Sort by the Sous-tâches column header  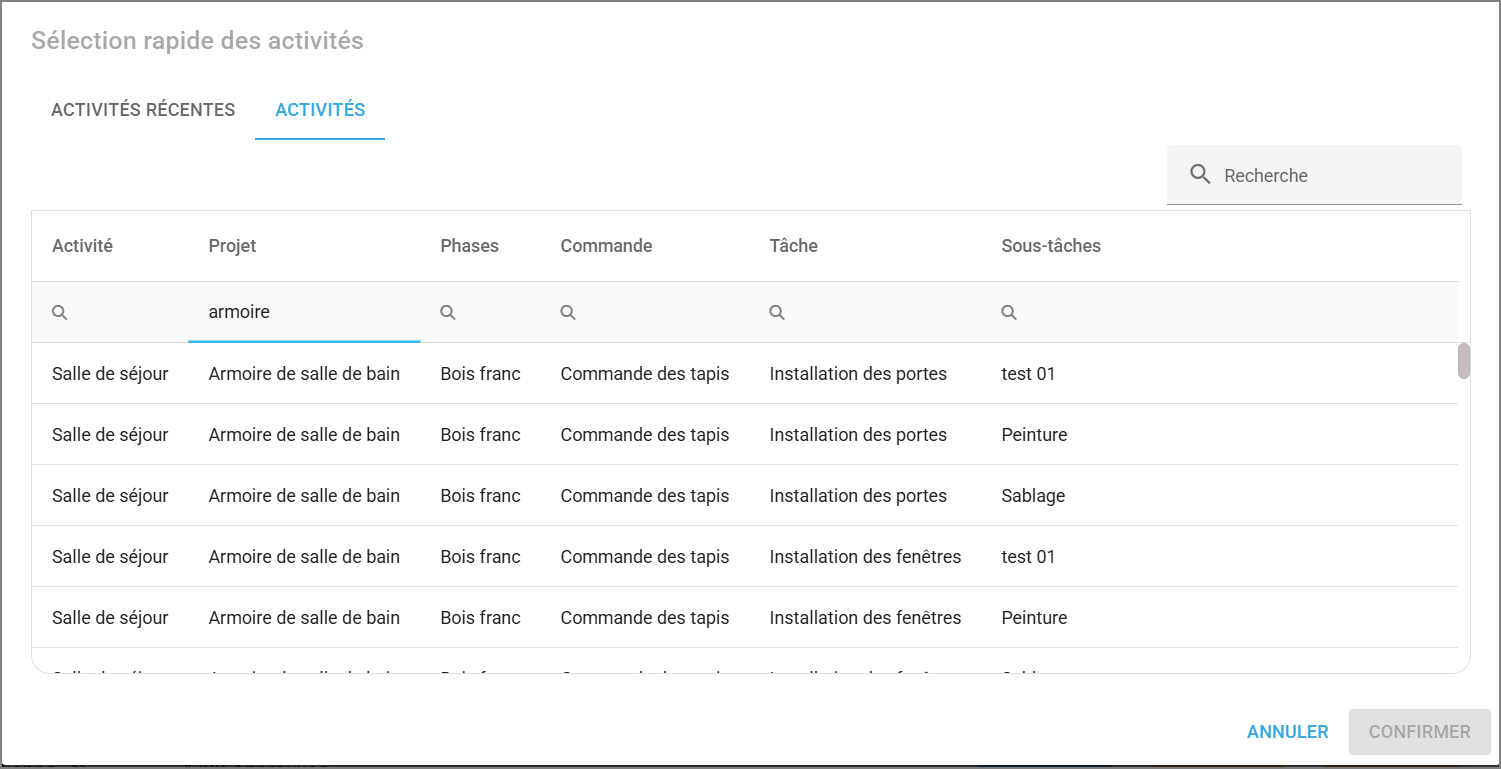tap(1050, 246)
